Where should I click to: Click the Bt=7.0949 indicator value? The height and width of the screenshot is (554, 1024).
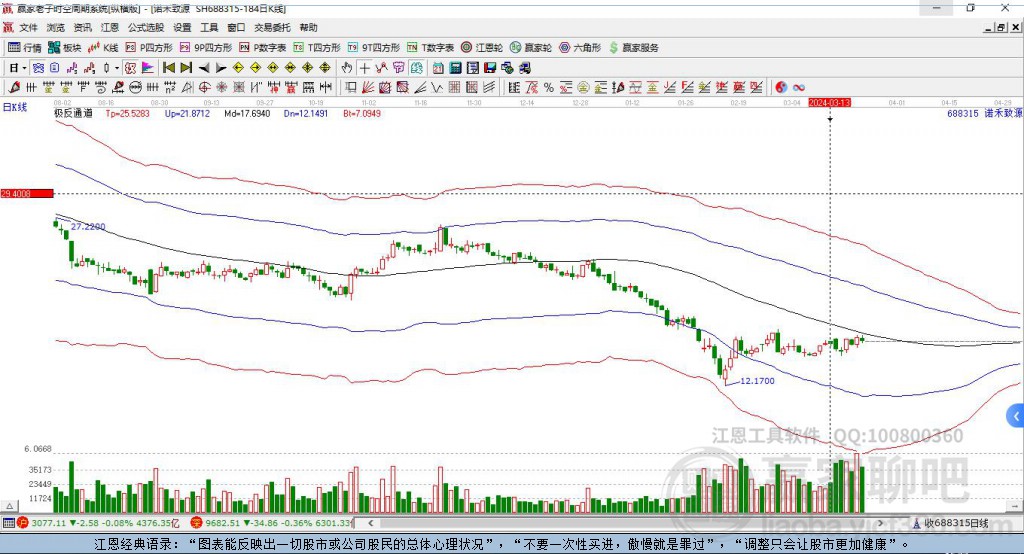[362, 113]
